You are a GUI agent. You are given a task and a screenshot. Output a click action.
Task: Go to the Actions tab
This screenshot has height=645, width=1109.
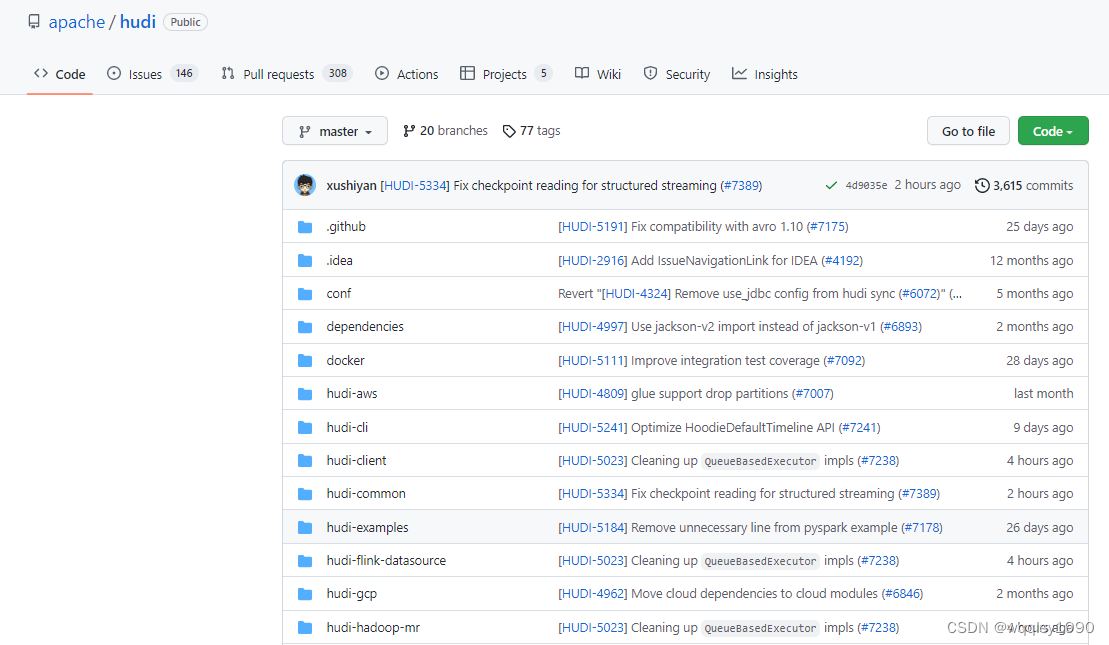tap(407, 74)
